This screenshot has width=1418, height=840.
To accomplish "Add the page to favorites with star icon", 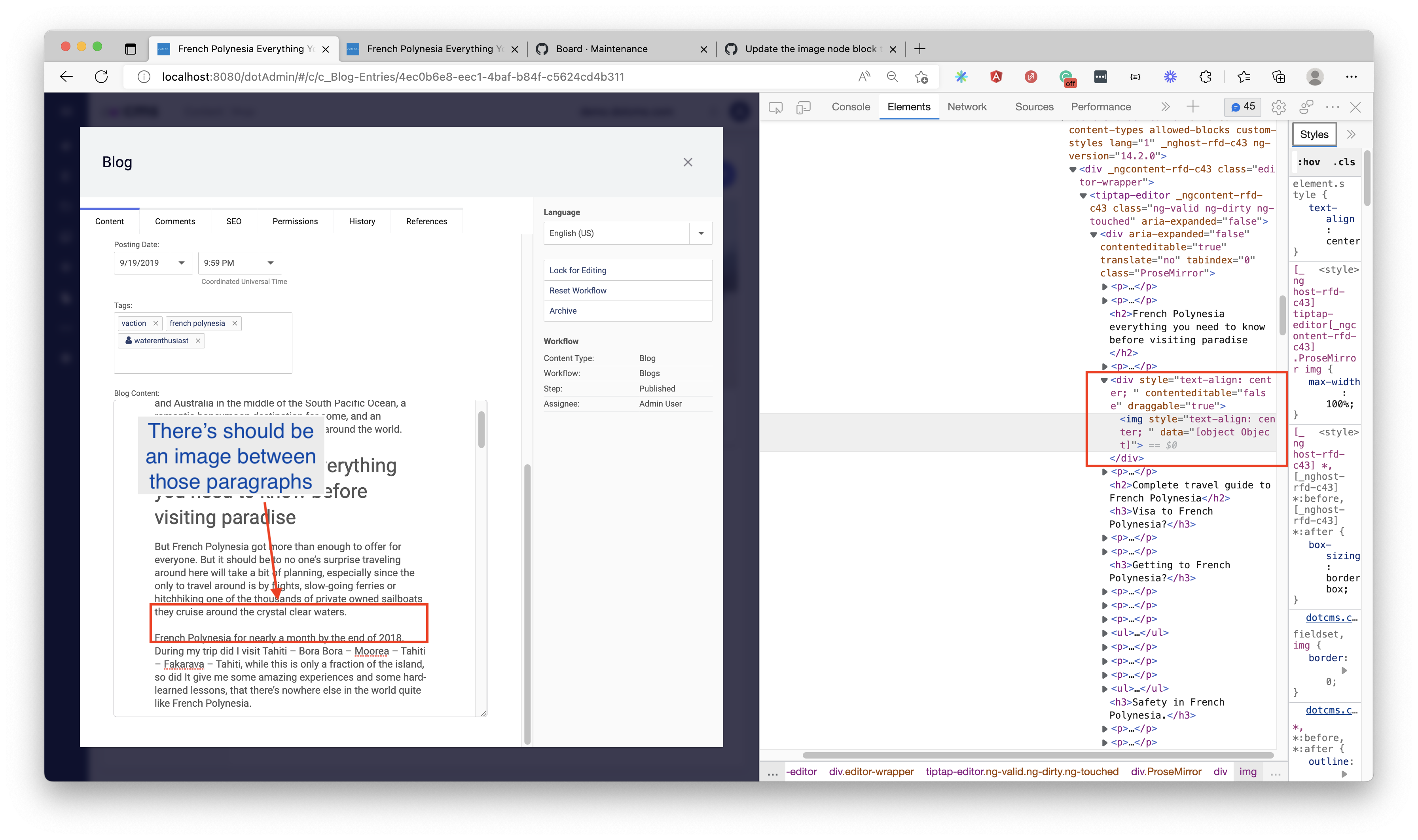I will coord(921,76).
